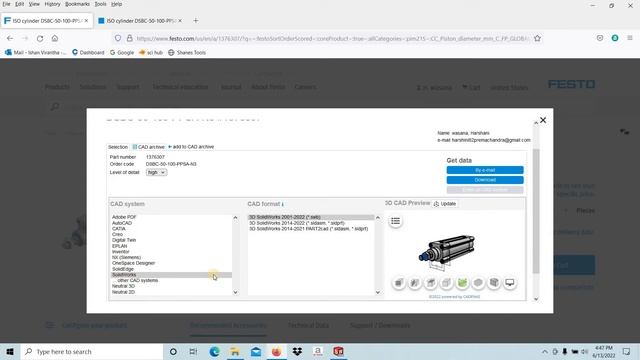The height and width of the screenshot is (360, 640).
Task: Open the Firefox History menu
Action: pos(52,4)
